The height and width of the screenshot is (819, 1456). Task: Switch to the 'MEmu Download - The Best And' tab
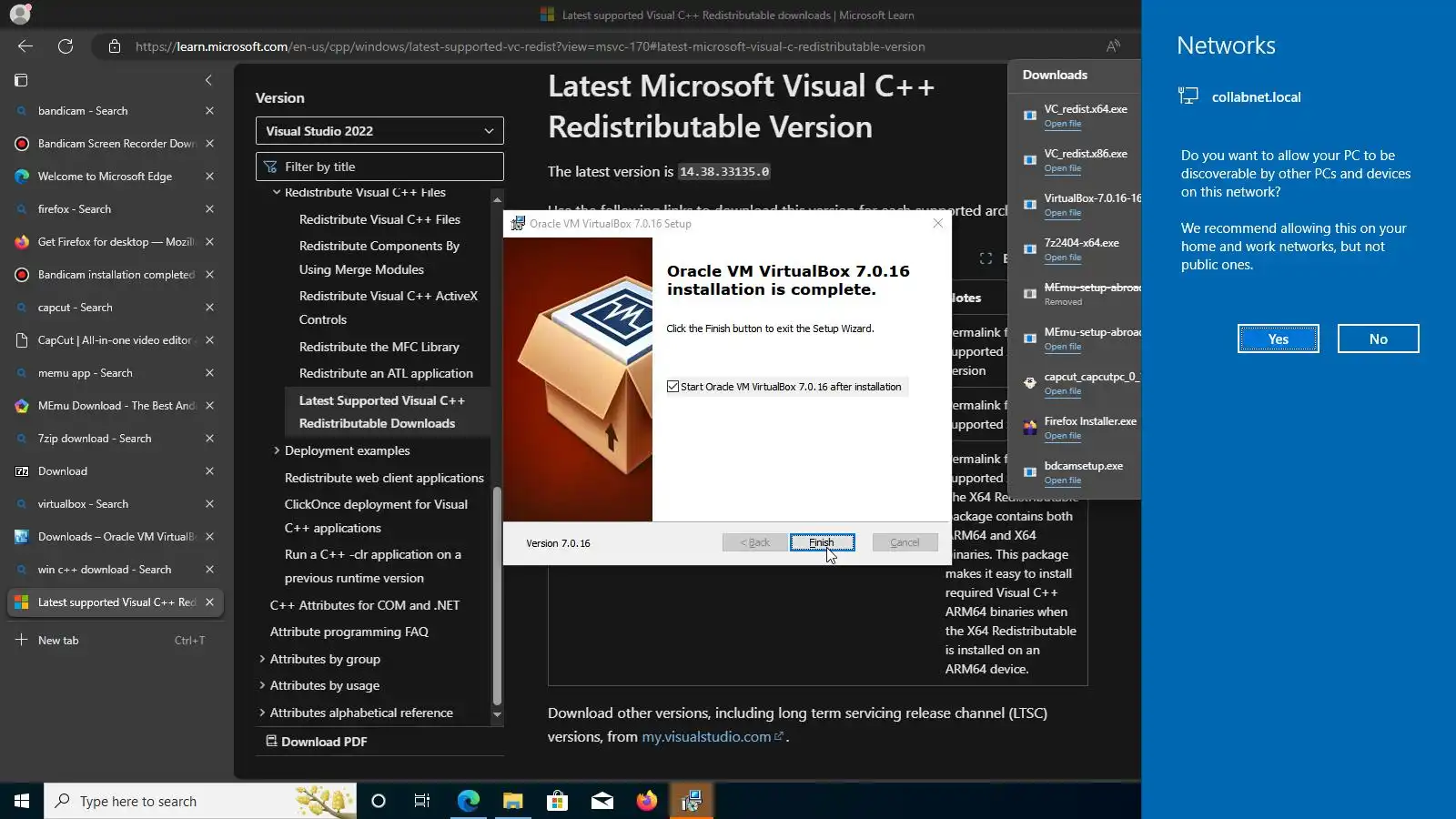116,406
